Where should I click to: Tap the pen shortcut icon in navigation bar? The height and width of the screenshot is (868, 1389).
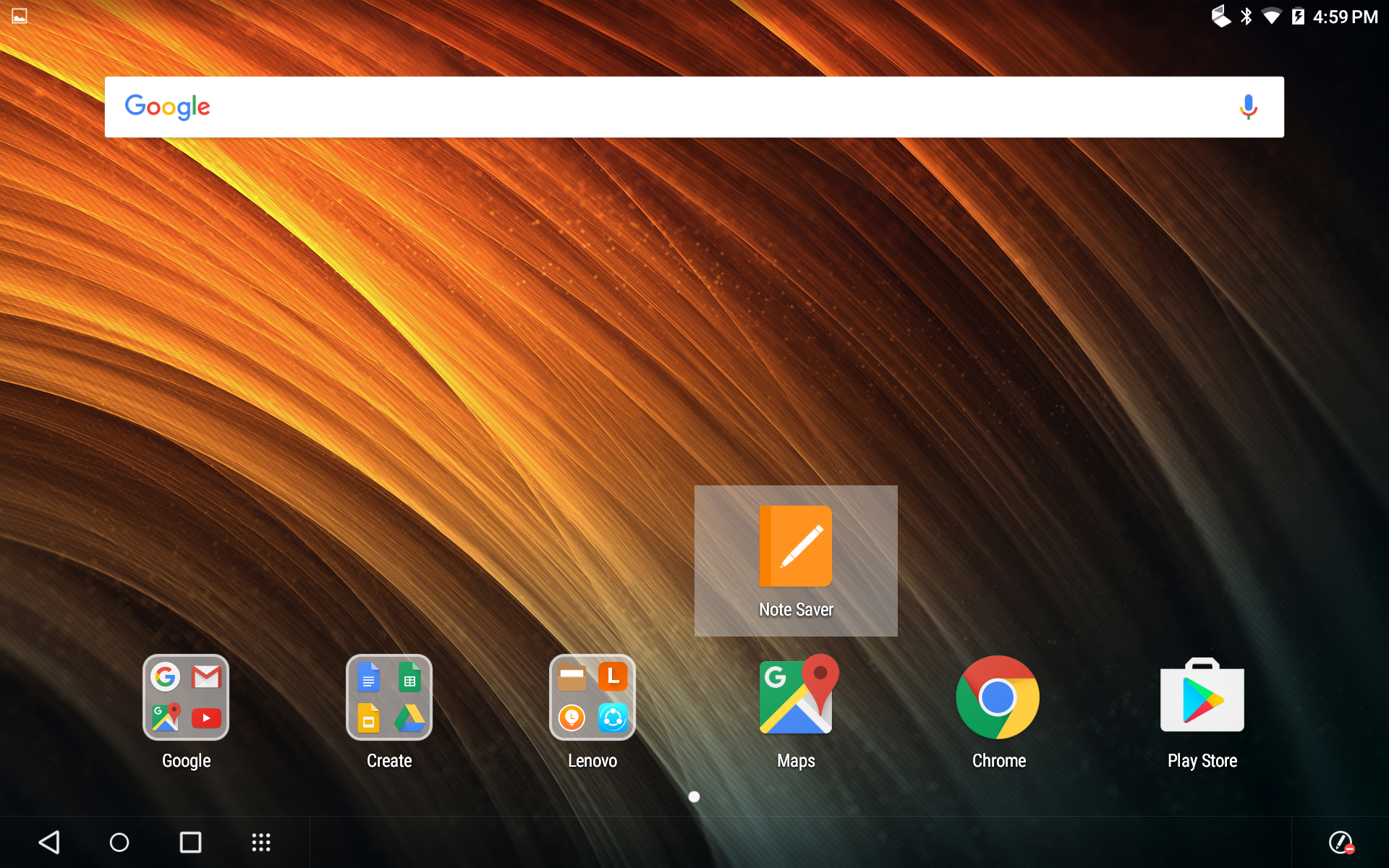[1342, 842]
